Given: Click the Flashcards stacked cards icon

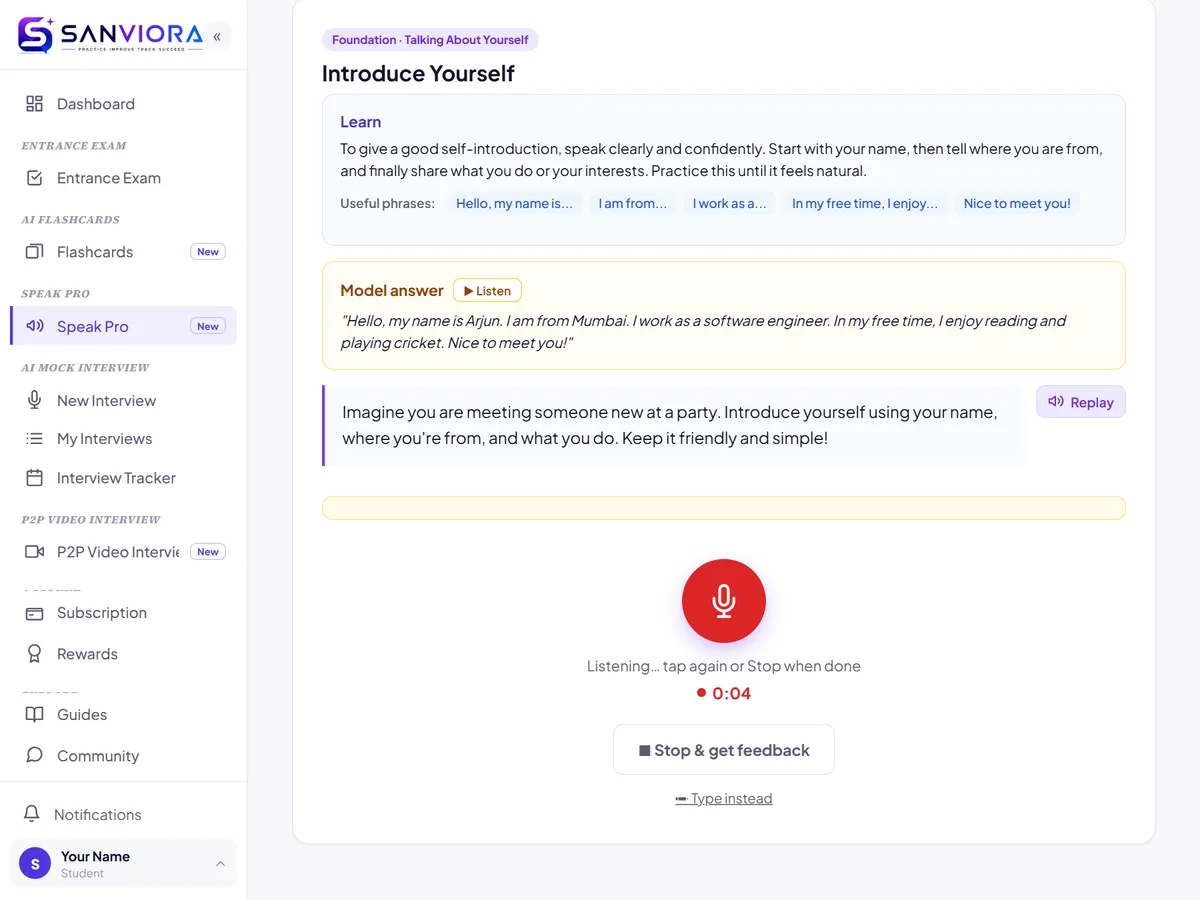Looking at the screenshot, I should point(35,252).
